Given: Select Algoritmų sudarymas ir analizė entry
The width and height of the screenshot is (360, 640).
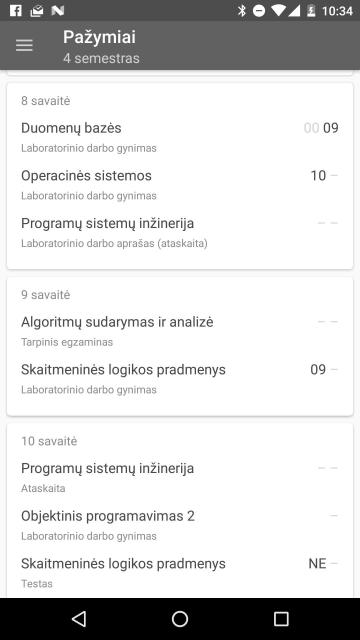Looking at the screenshot, I should tap(180, 331).
